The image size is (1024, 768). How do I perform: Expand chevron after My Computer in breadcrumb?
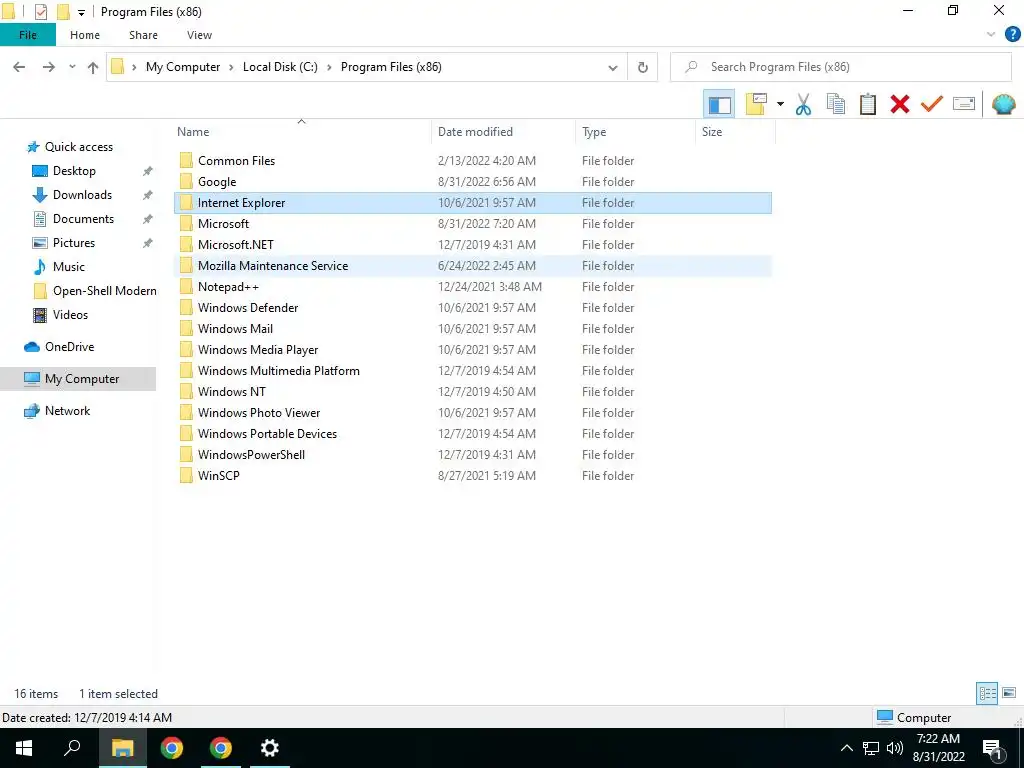coord(231,67)
